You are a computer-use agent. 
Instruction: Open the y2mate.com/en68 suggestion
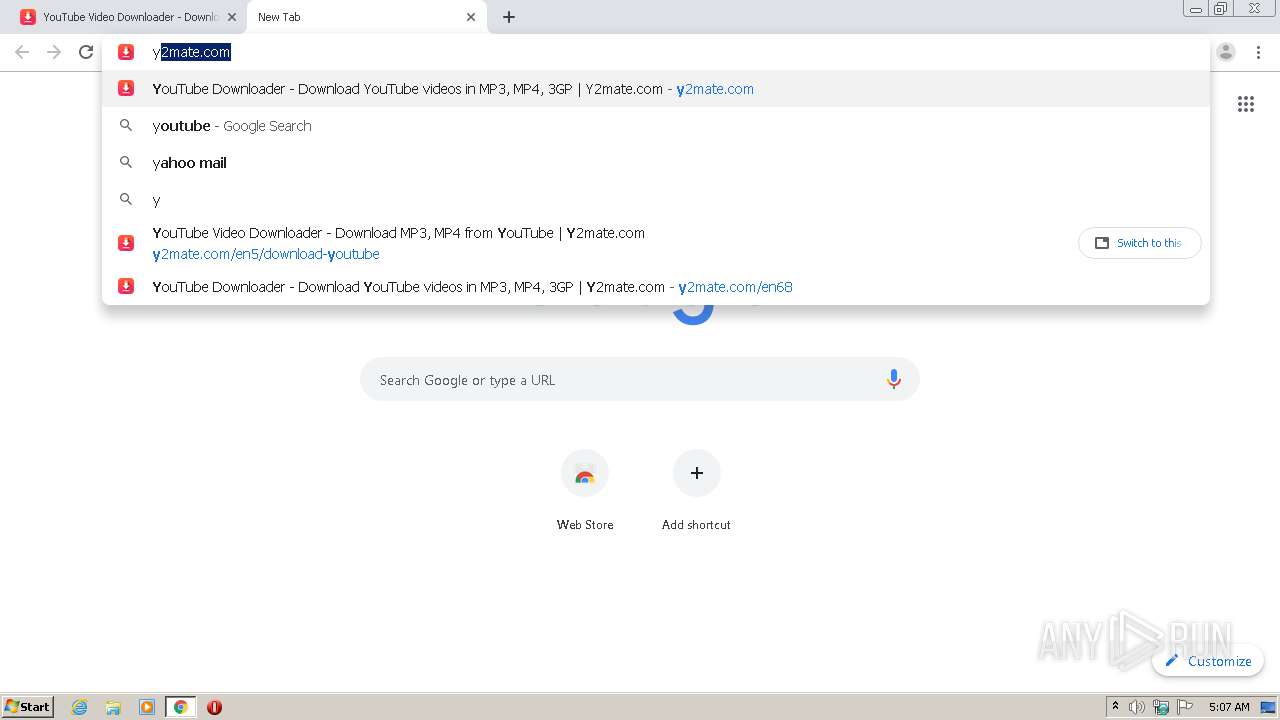(x=655, y=287)
